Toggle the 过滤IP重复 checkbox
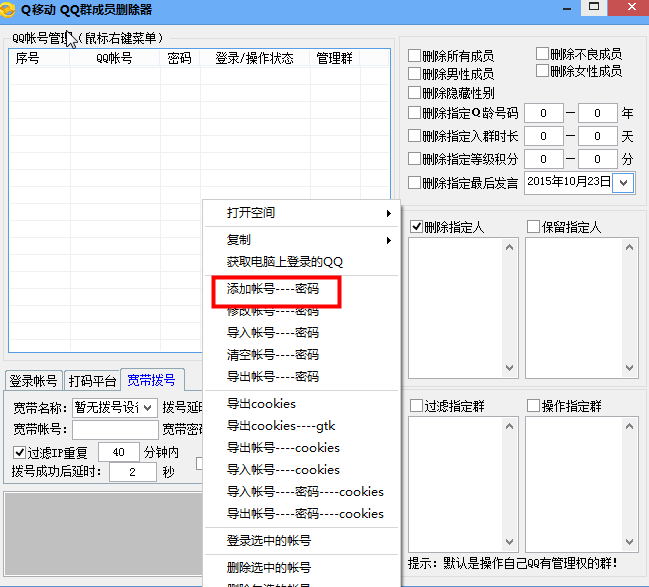 [19, 452]
